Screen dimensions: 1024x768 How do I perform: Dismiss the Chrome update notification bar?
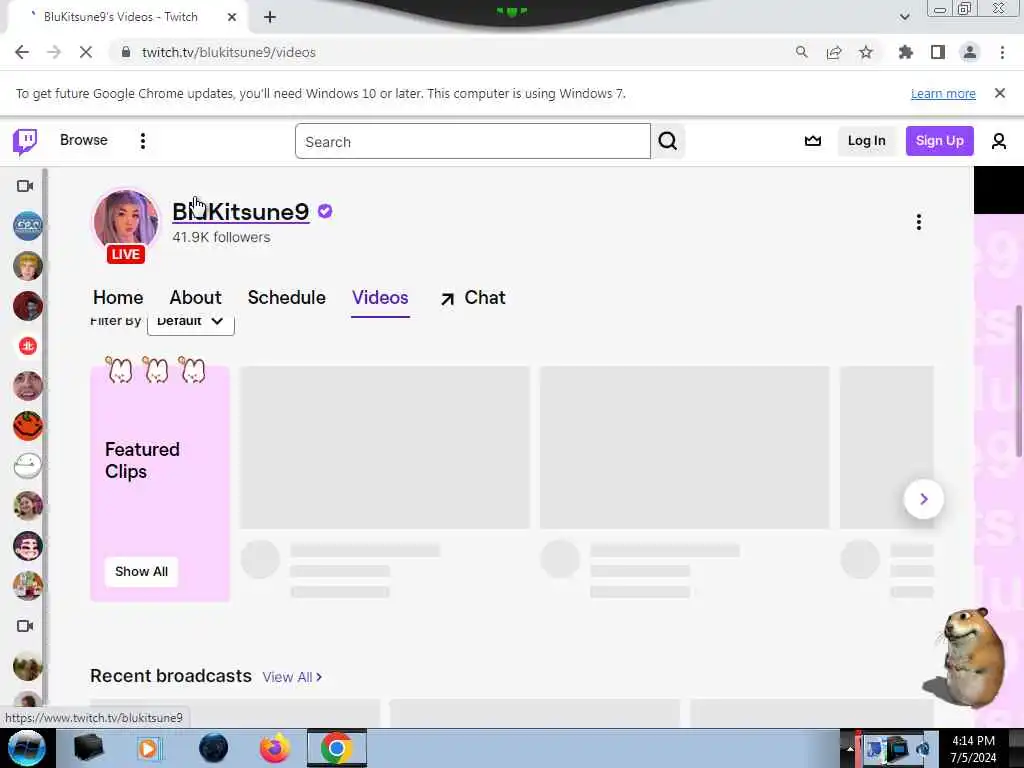pos(1000,93)
